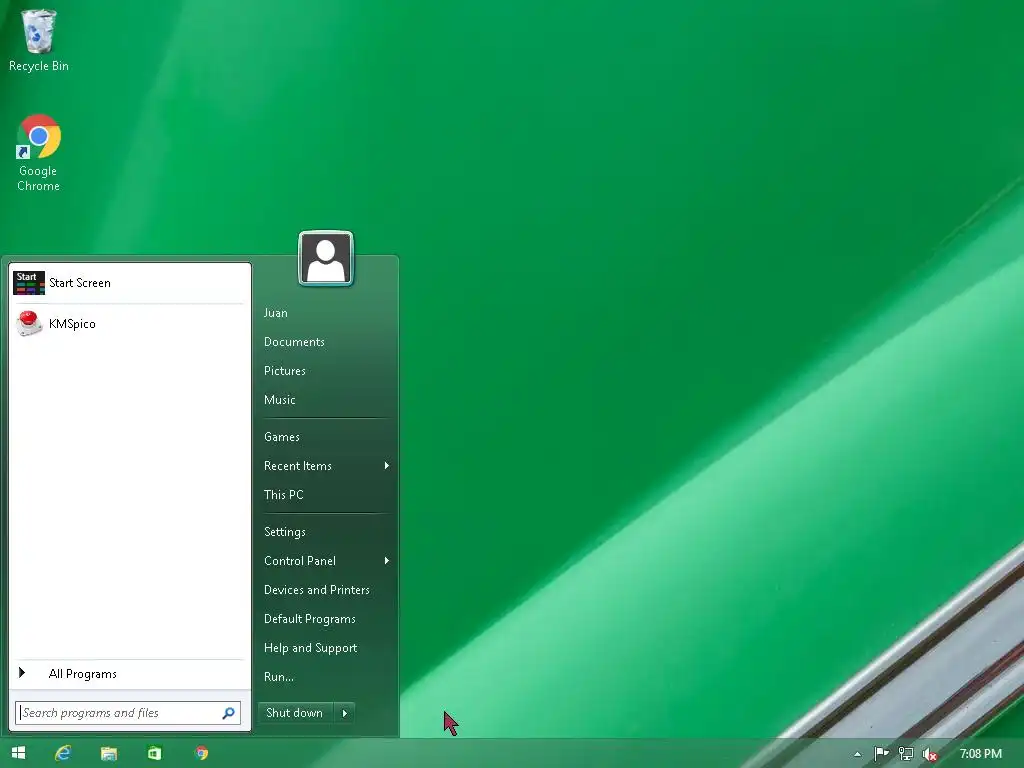The image size is (1024, 768).
Task: Expand Recent Items submenu arrow
Action: coord(387,466)
